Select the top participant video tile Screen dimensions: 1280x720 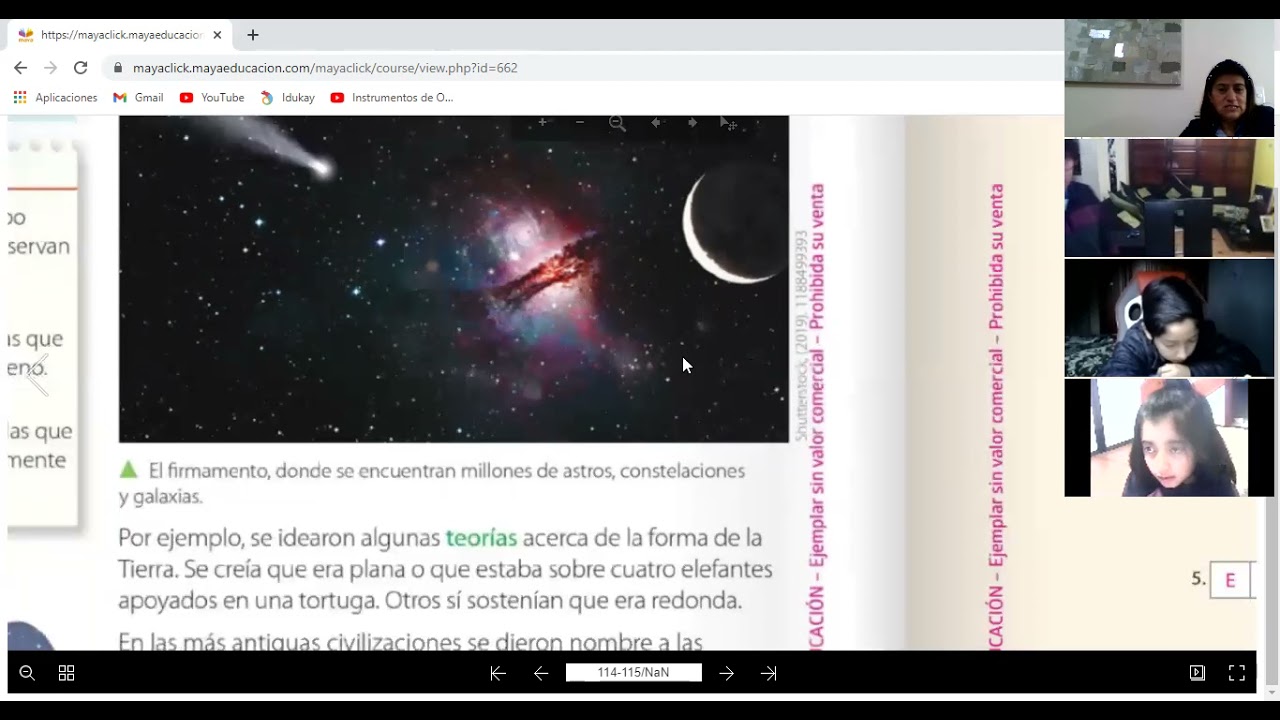1169,78
